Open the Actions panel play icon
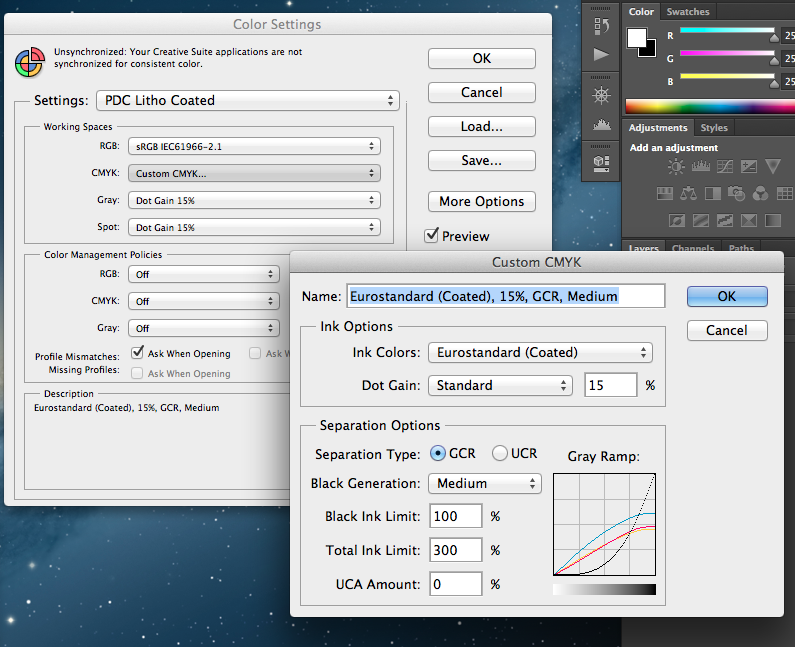 [601, 54]
